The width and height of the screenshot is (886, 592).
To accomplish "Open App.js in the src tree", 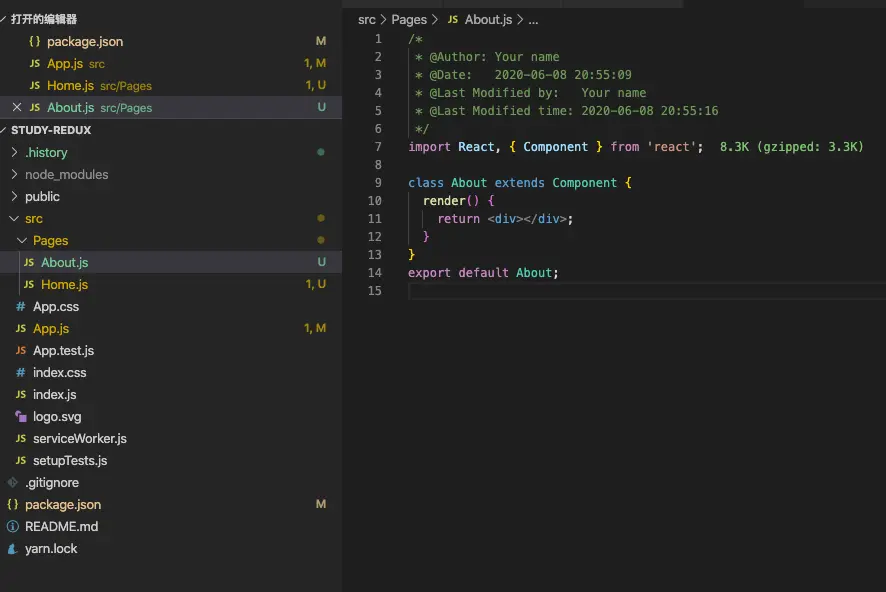I will 171,328.
